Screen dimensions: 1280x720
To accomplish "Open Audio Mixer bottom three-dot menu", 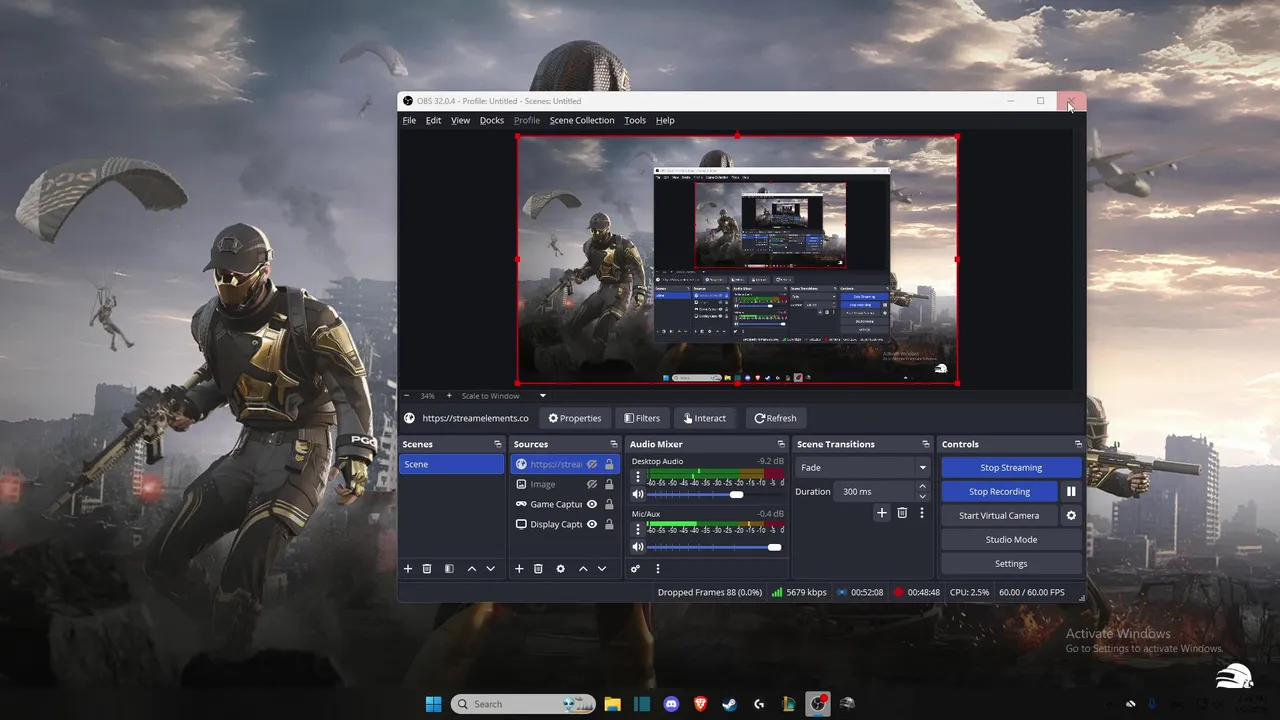I will coord(658,569).
